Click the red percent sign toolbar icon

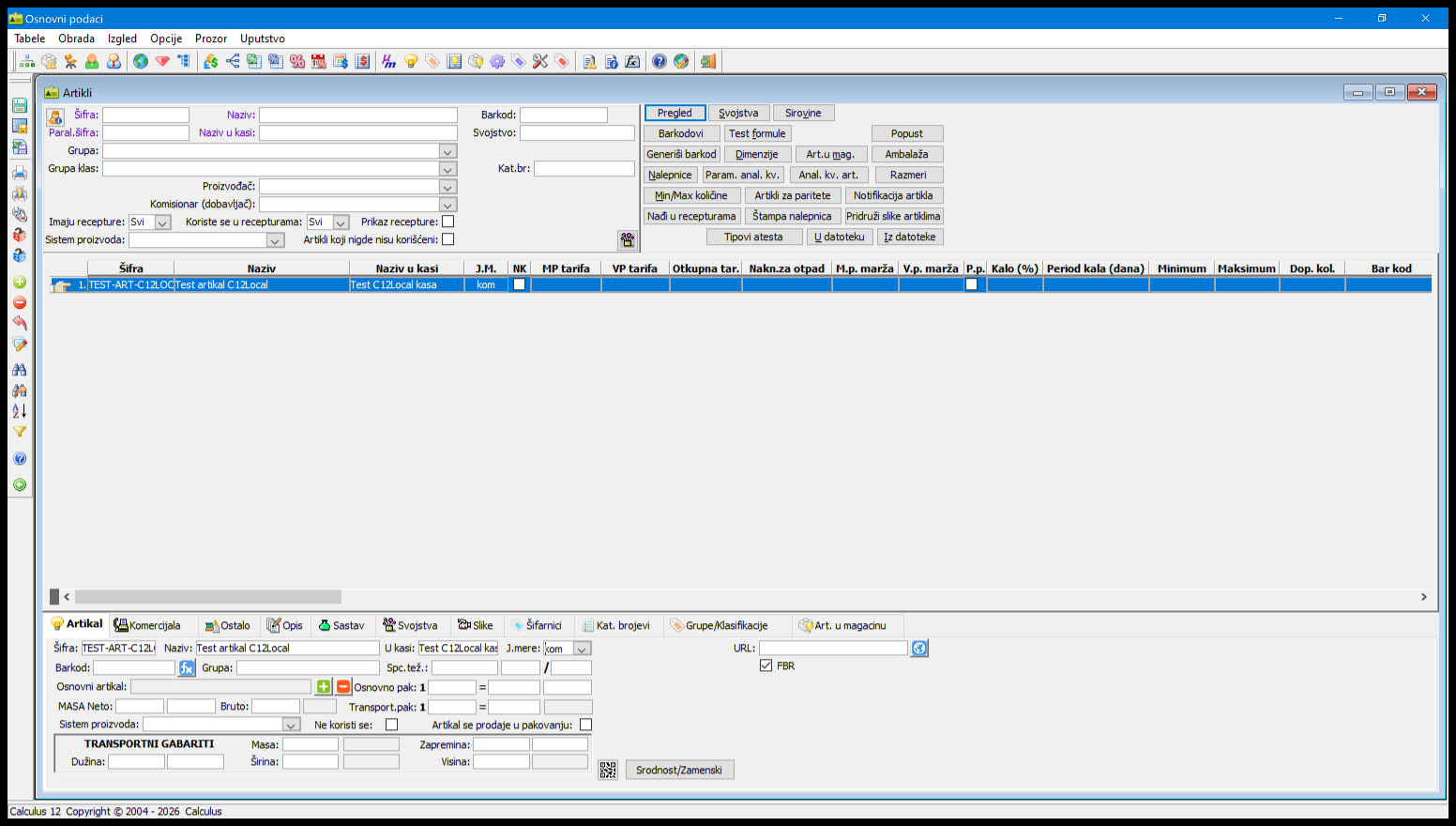(x=297, y=61)
